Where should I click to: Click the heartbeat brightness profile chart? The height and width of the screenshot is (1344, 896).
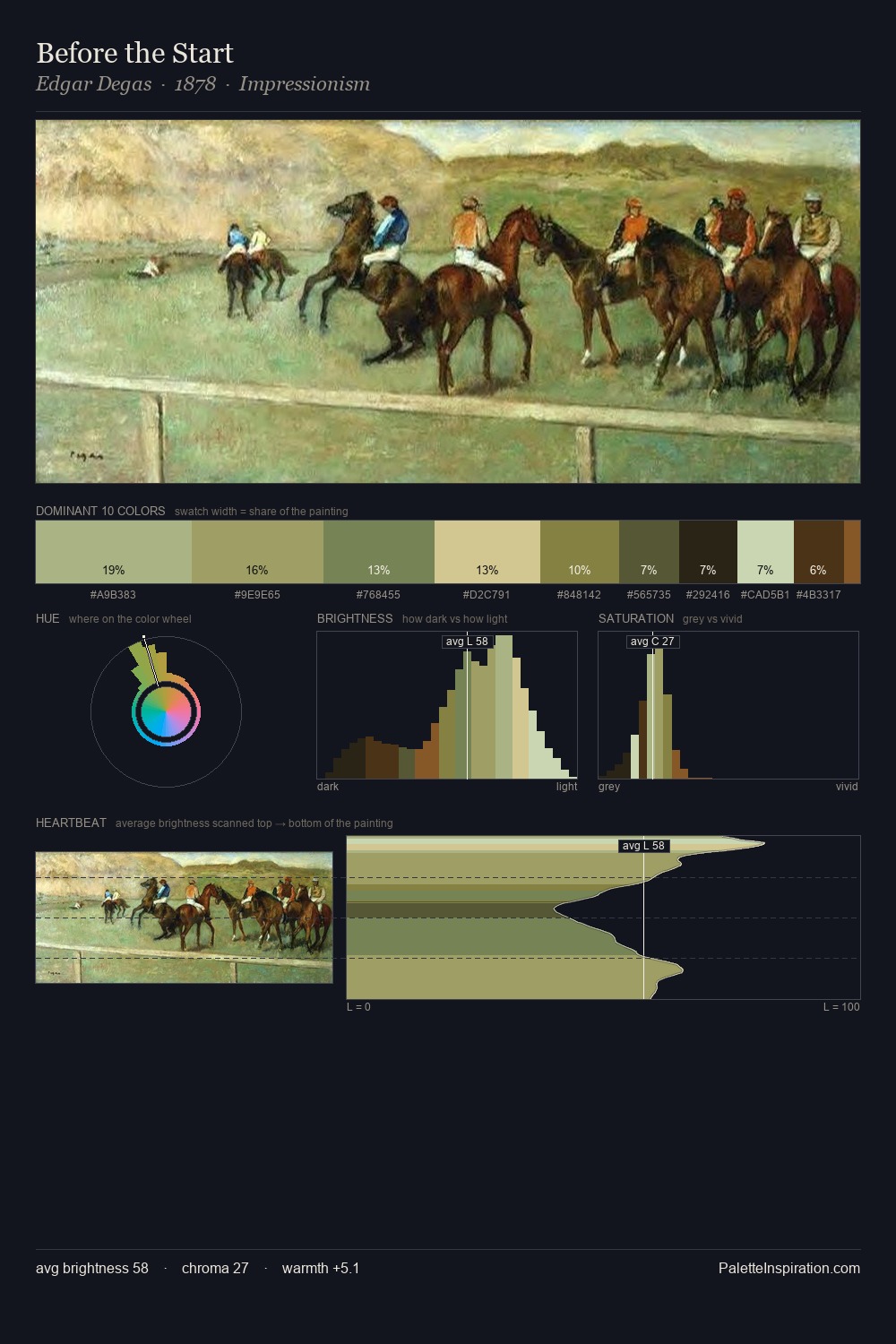(603, 918)
